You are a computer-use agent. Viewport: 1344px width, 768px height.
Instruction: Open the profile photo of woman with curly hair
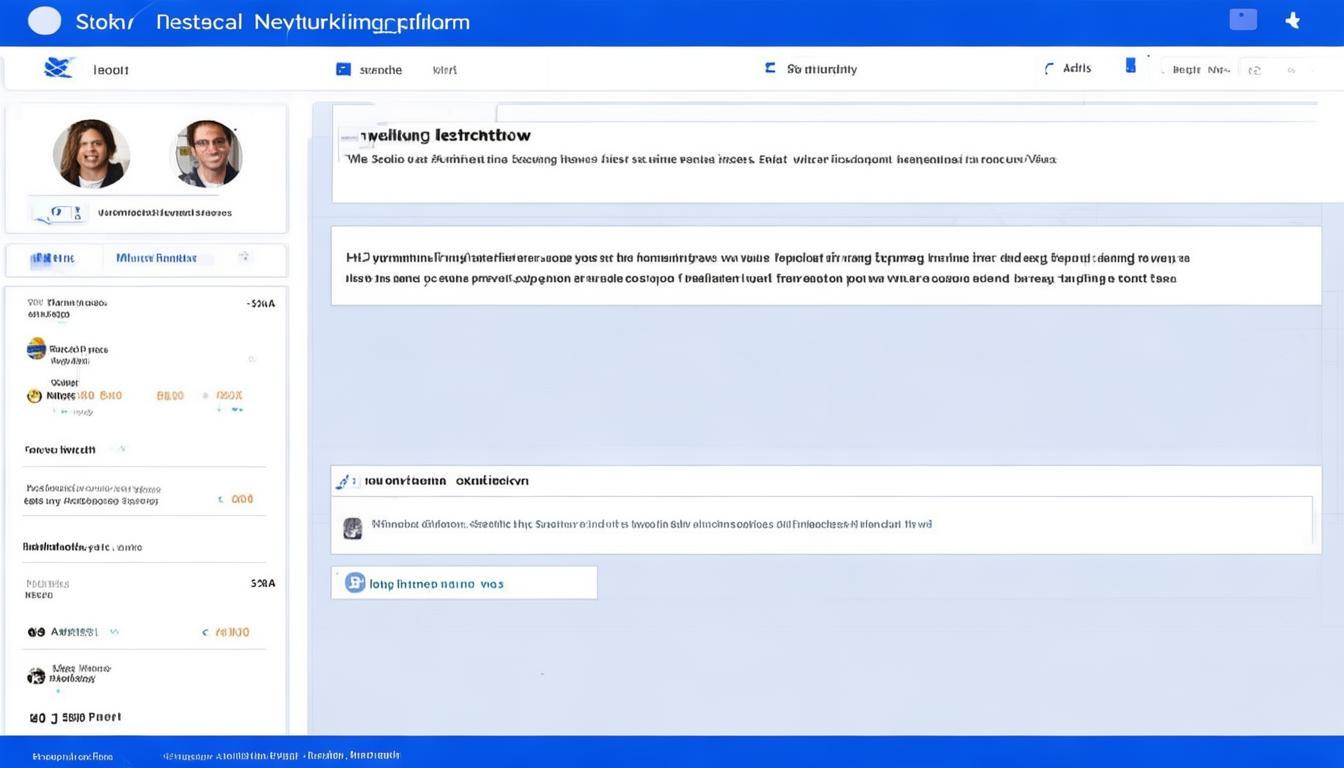tap(91, 154)
